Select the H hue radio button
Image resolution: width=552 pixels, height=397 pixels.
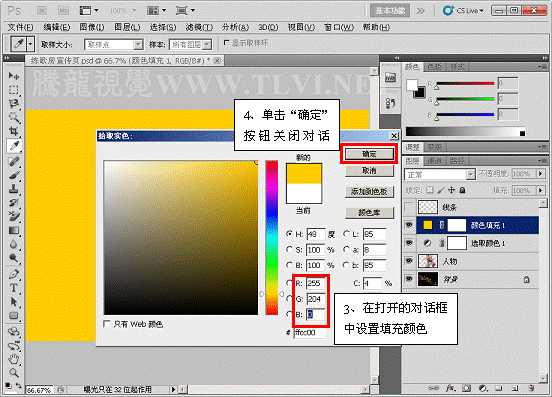coord(289,233)
